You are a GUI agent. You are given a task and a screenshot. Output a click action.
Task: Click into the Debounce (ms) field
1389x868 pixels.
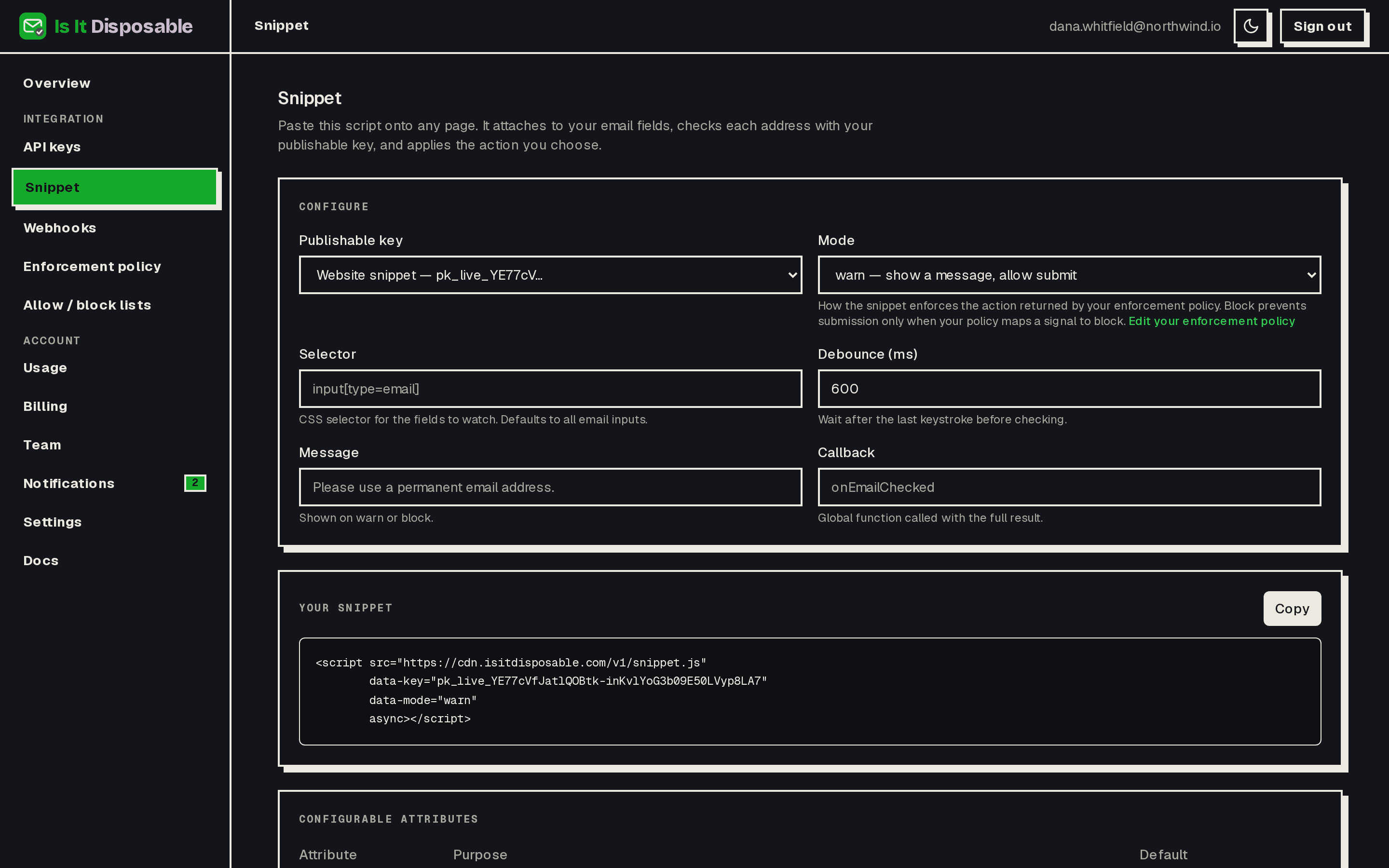coord(1069,389)
